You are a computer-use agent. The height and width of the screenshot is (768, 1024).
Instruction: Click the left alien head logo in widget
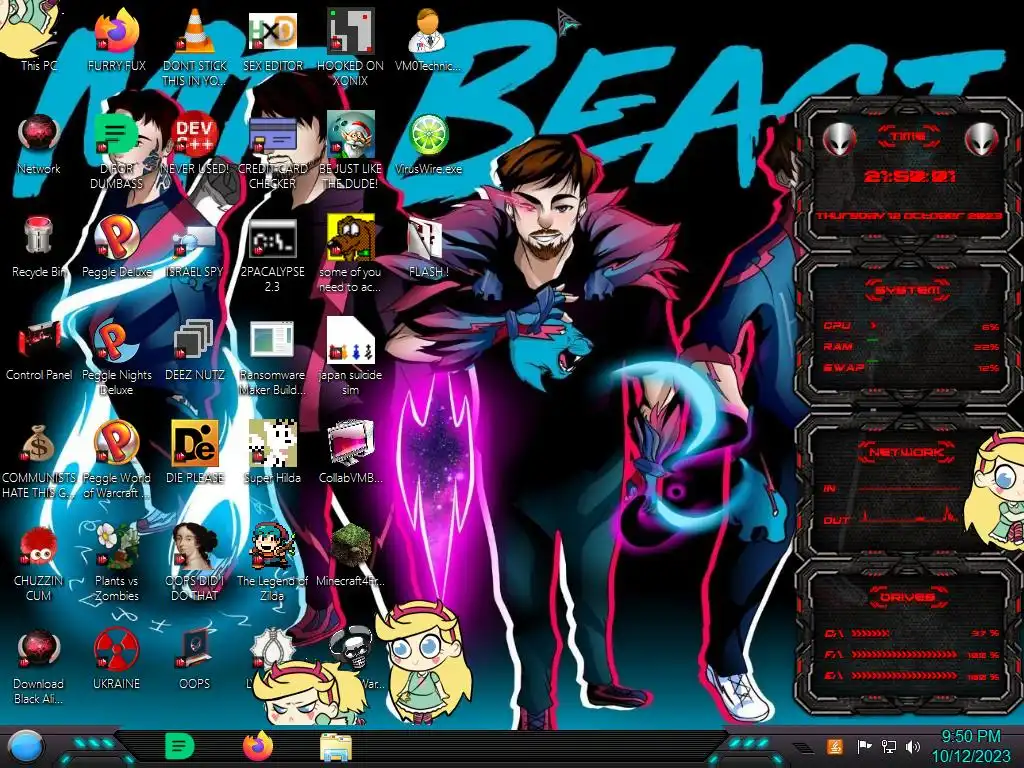click(840, 138)
